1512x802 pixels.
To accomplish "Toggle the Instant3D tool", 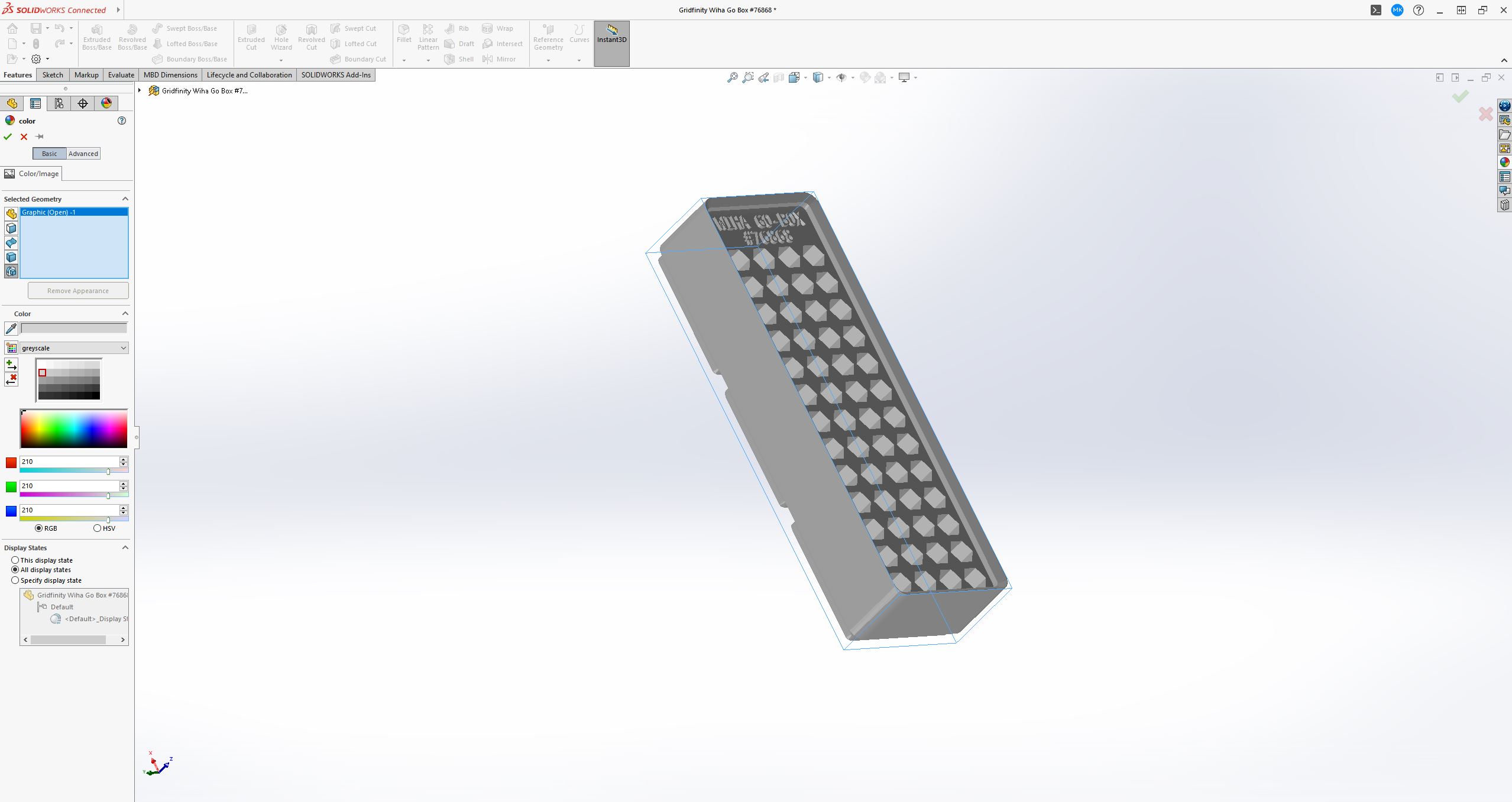I will click(x=611, y=44).
